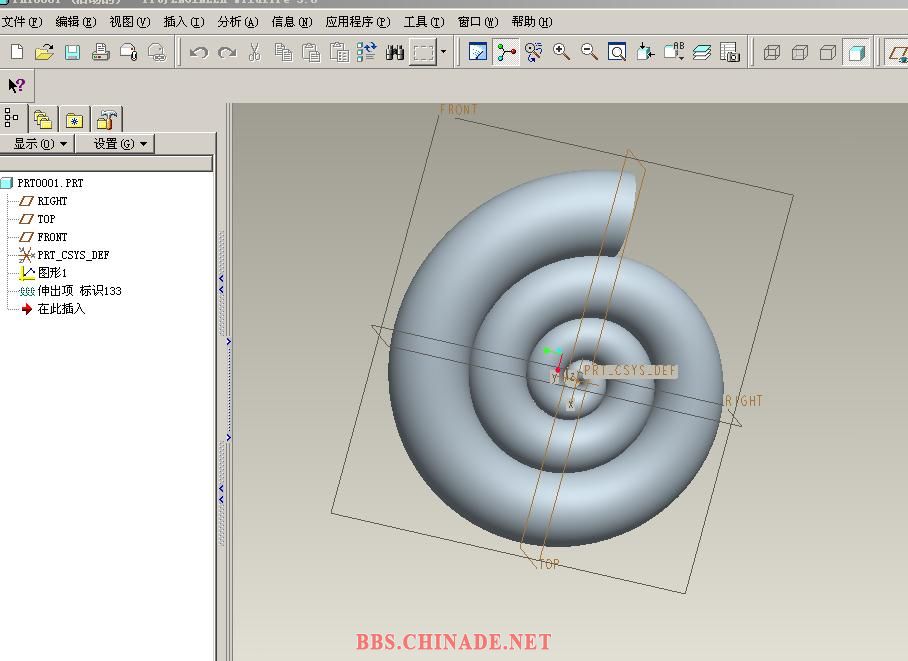Screen dimensions: 908x661
Task: Click the Regenerate model icon
Action: 367,52
